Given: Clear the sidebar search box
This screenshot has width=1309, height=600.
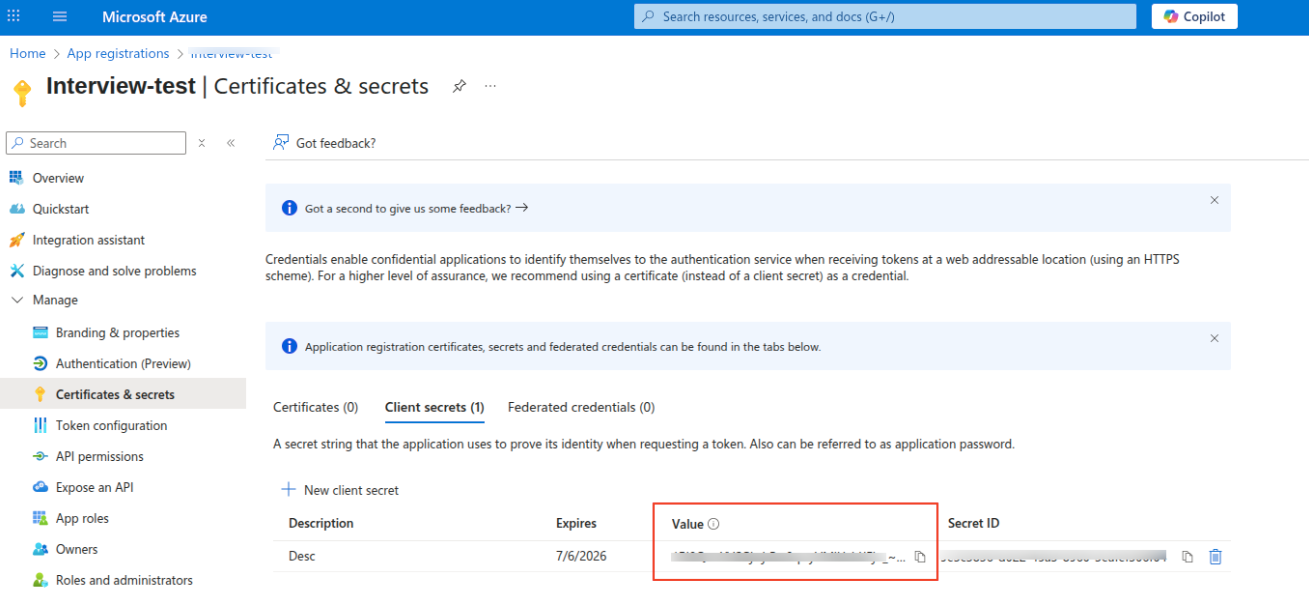Looking at the screenshot, I should click(202, 143).
